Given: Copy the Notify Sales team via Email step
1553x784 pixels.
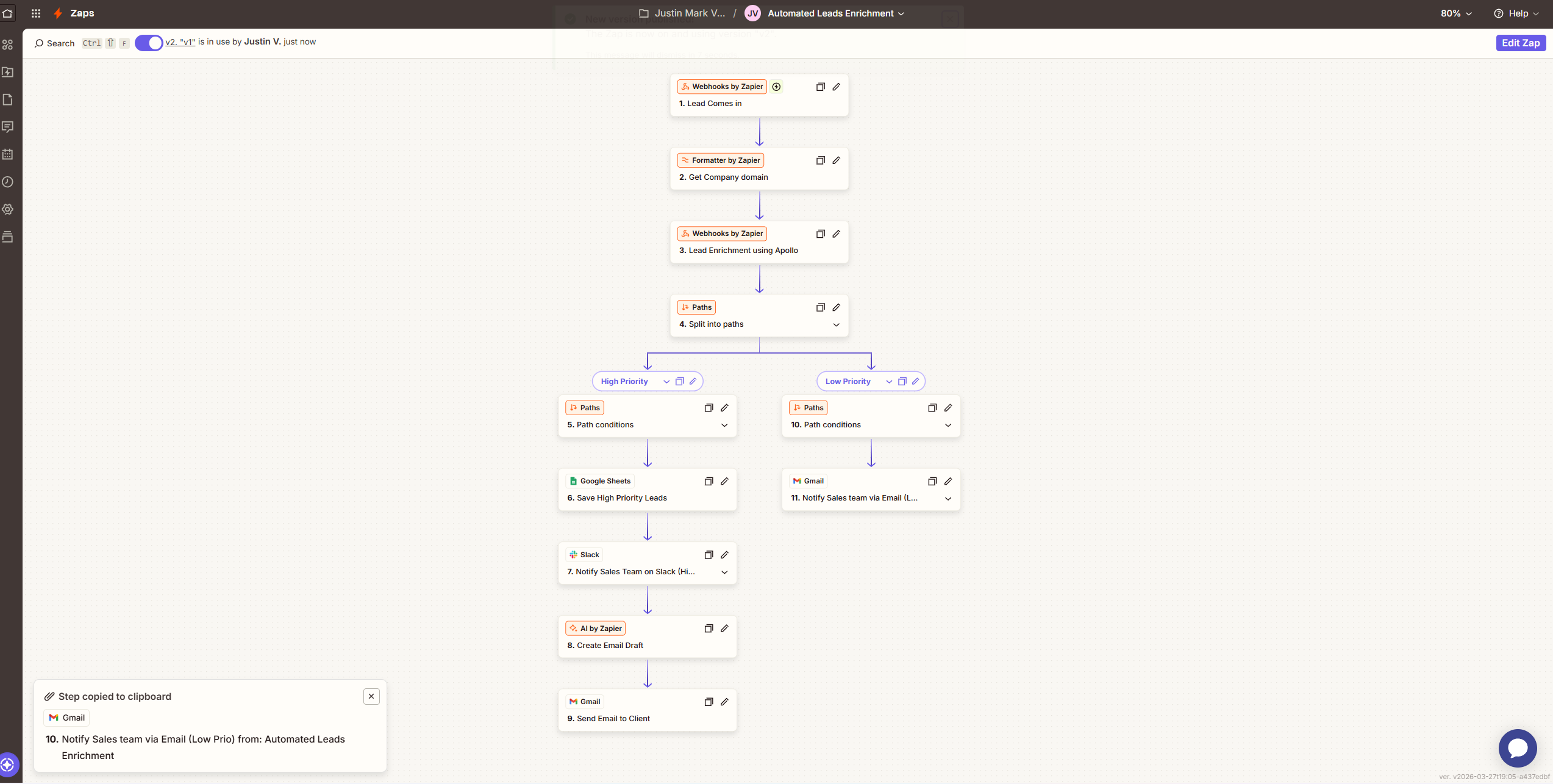Looking at the screenshot, I should click(x=932, y=481).
